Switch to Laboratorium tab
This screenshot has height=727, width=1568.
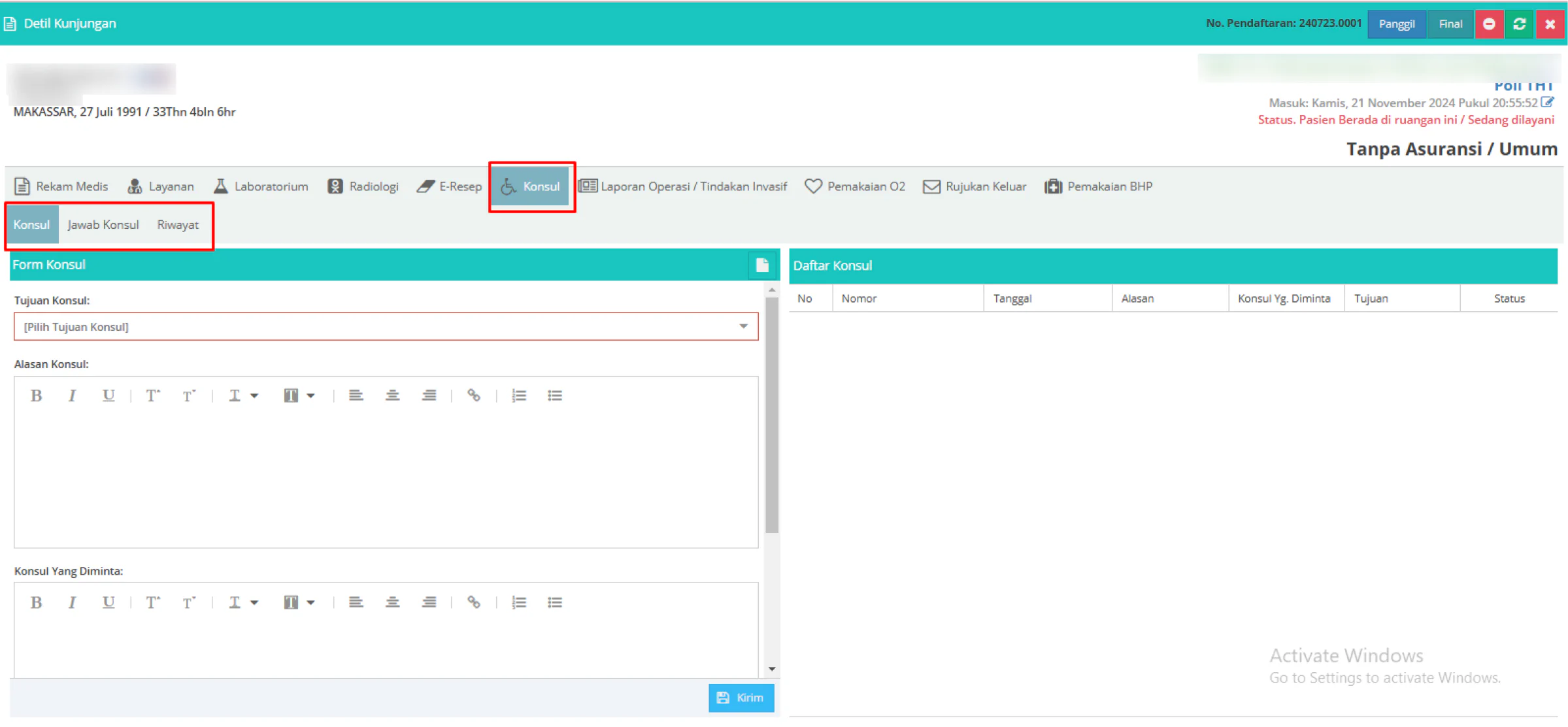[x=261, y=186]
